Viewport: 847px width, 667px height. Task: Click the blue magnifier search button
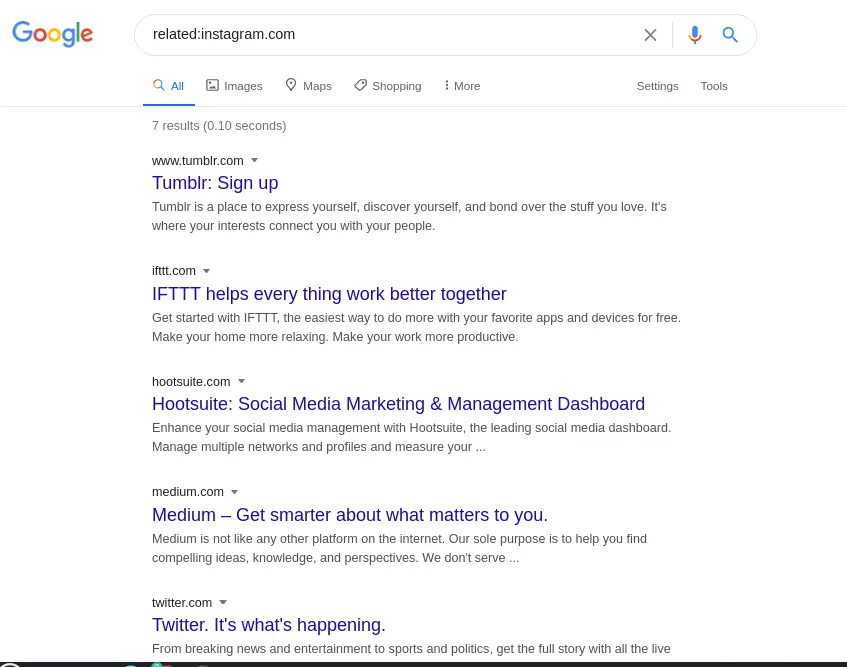coord(730,35)
